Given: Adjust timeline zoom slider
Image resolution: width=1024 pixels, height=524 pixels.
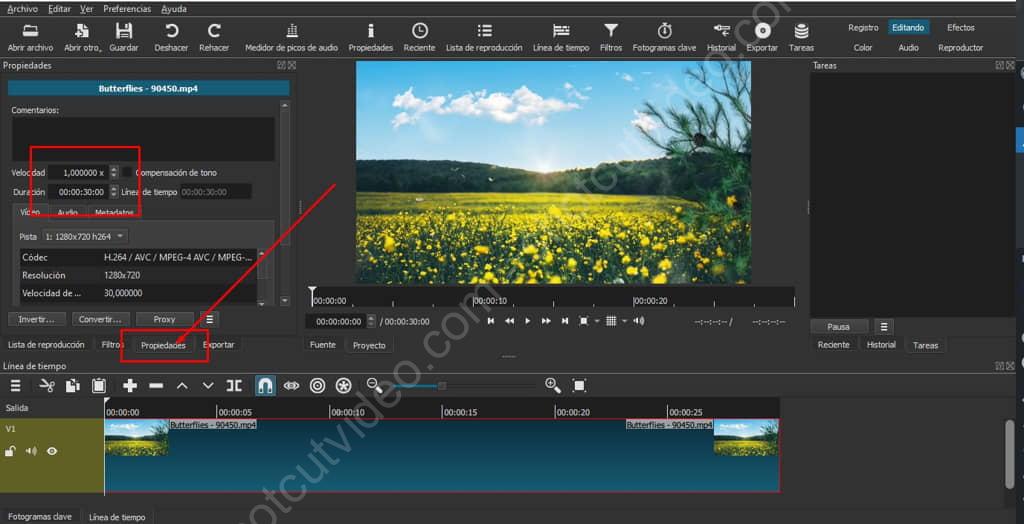Looking at the screenshot, I should point(442,386).
